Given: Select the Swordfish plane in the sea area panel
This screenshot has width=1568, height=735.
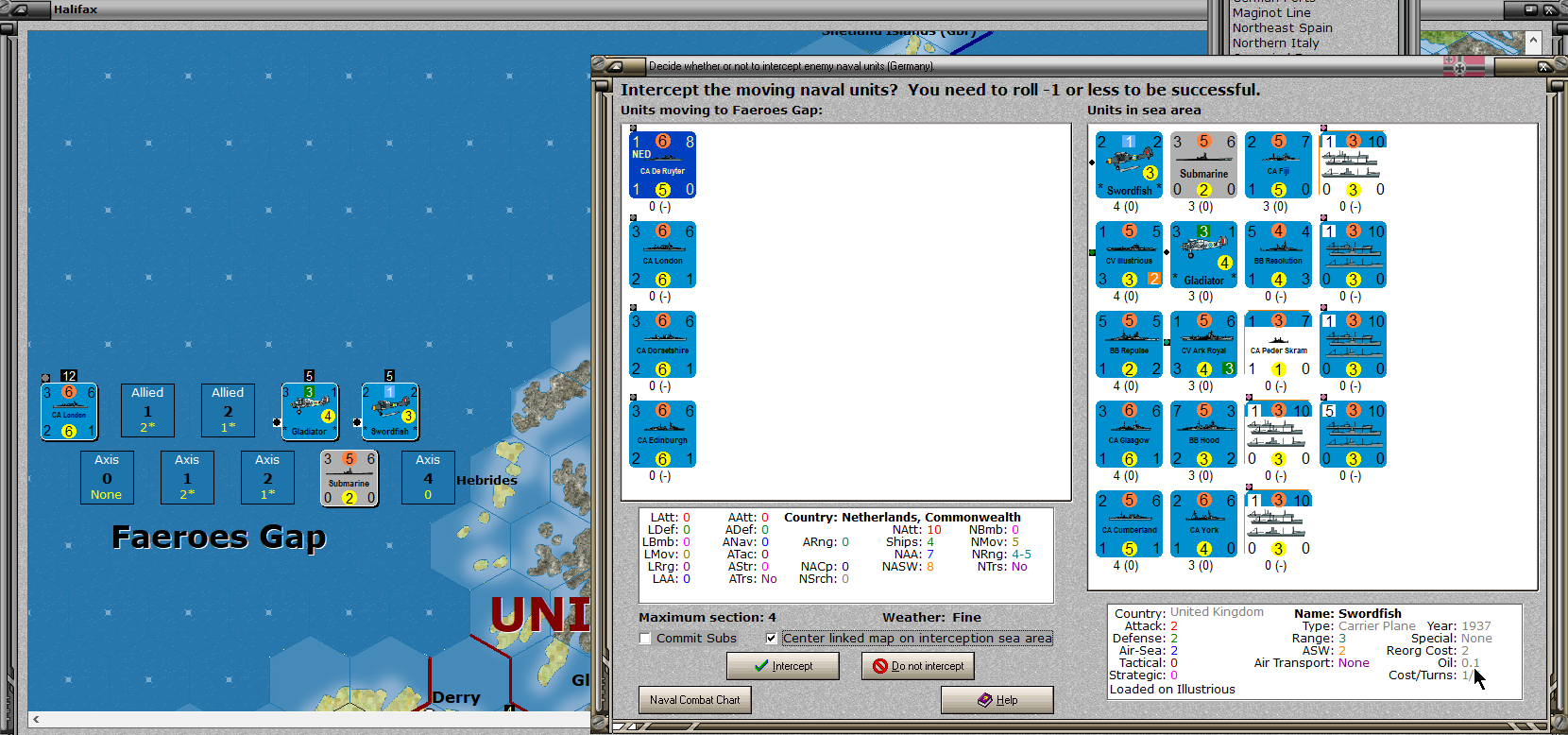Looking at the screenshot, I should coord(1130,165).
